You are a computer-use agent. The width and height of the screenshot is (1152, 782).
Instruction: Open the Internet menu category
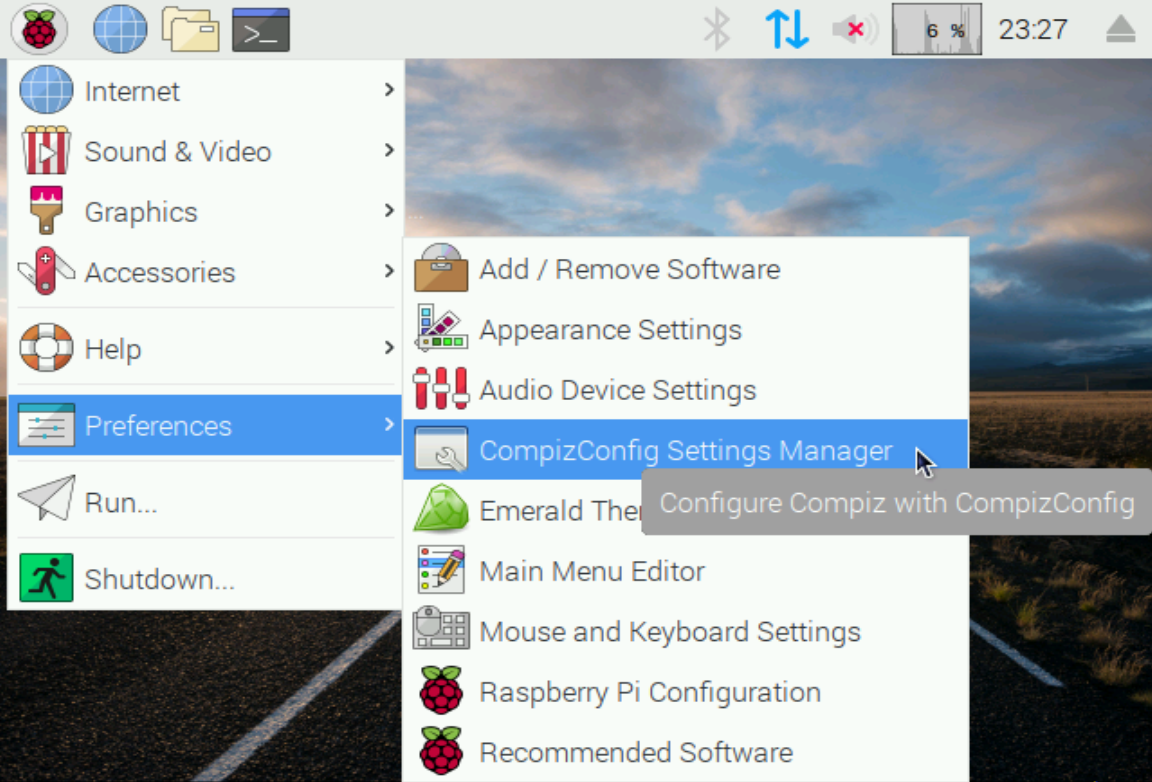click(x=205, y=90)
